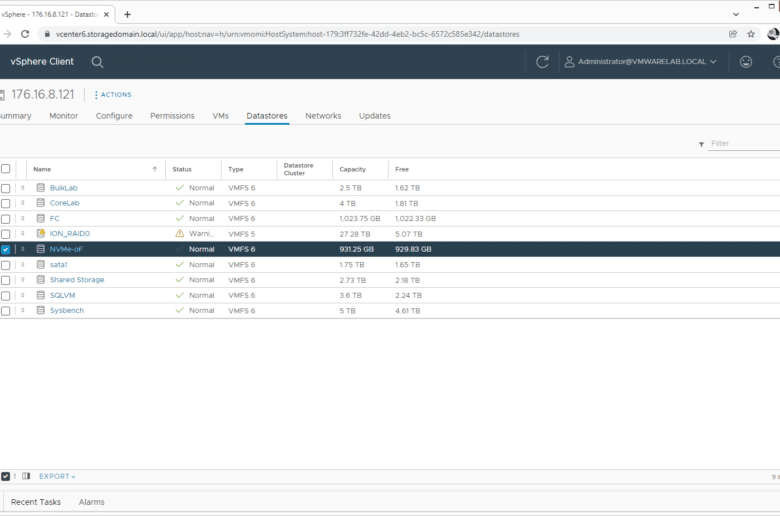Click the NVMe-oF datastore icon

click(x=41, y=249)
